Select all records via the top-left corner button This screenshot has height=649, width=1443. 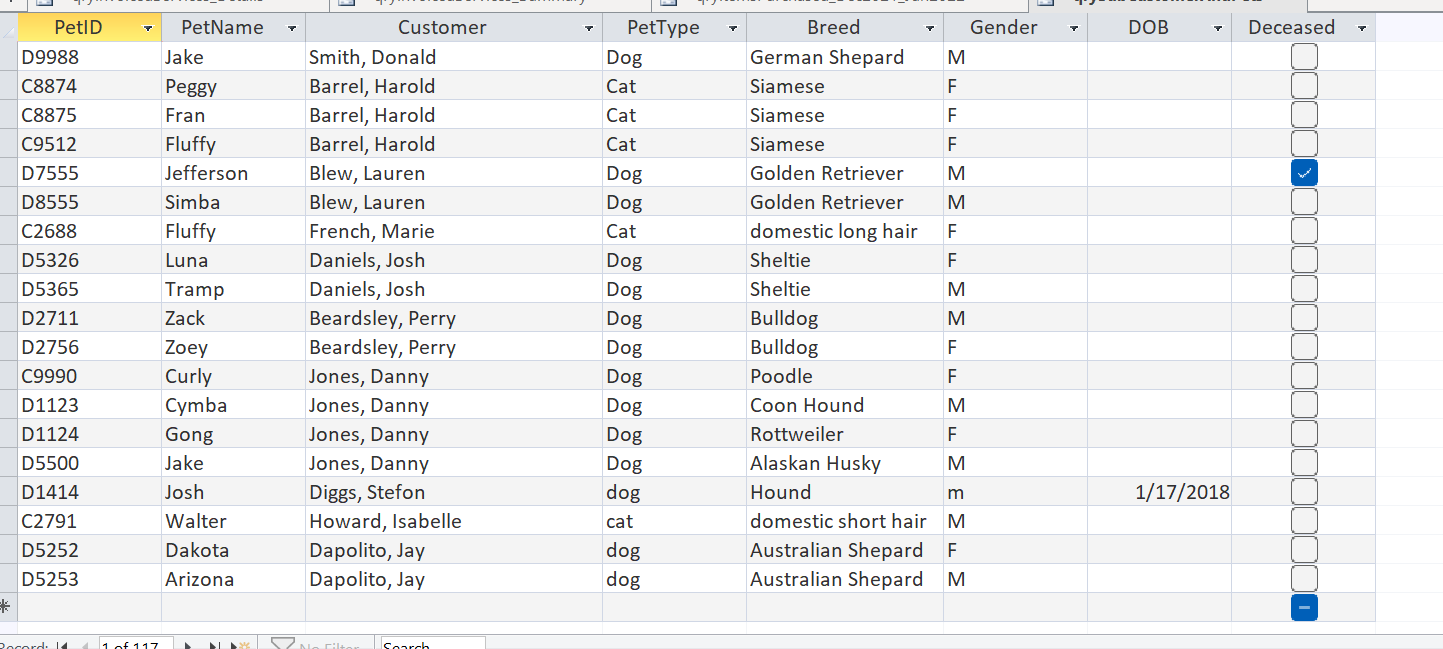[8, 27]
